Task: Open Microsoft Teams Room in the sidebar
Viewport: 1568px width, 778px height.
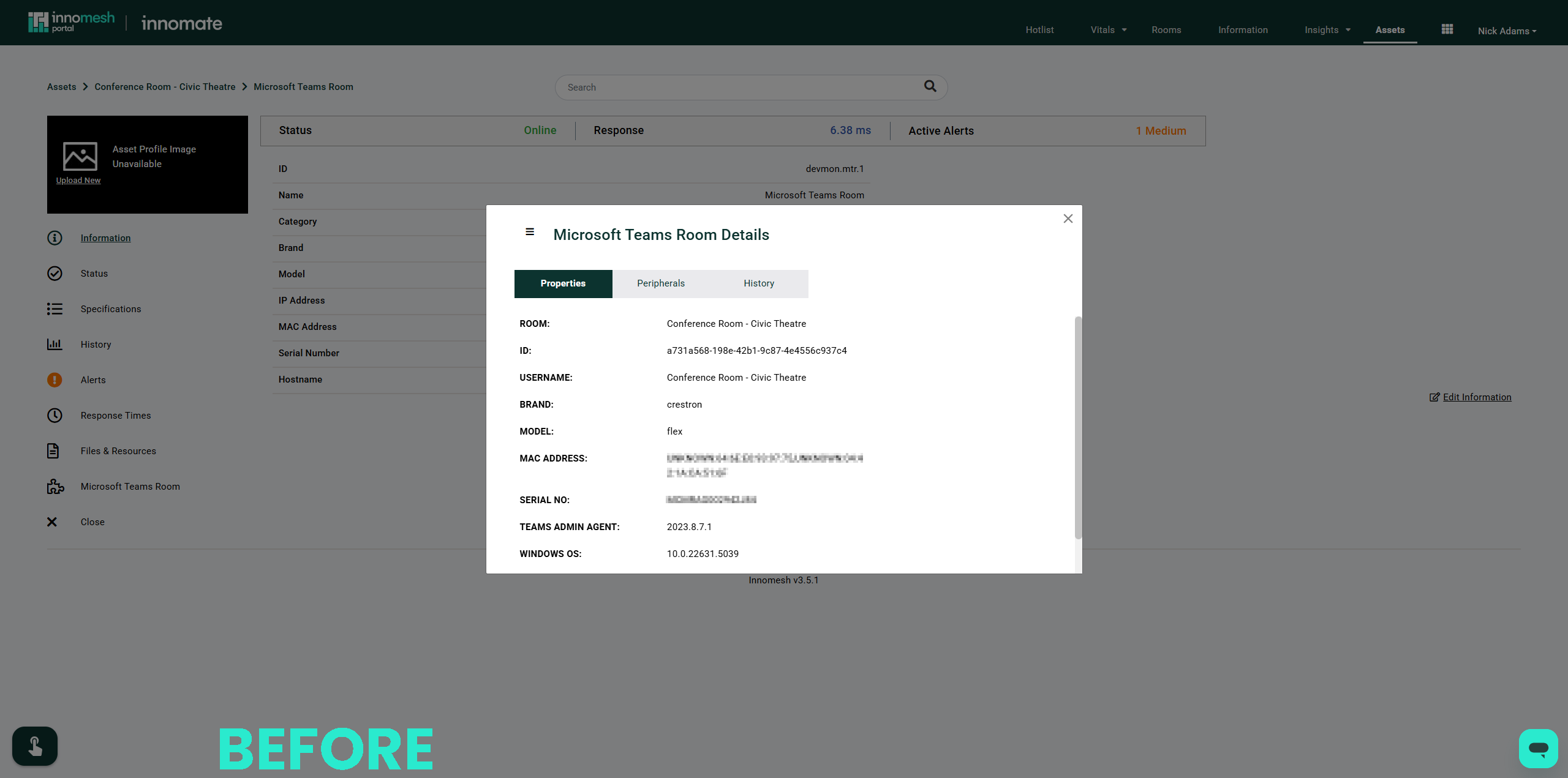Action: tap(130, 487)
